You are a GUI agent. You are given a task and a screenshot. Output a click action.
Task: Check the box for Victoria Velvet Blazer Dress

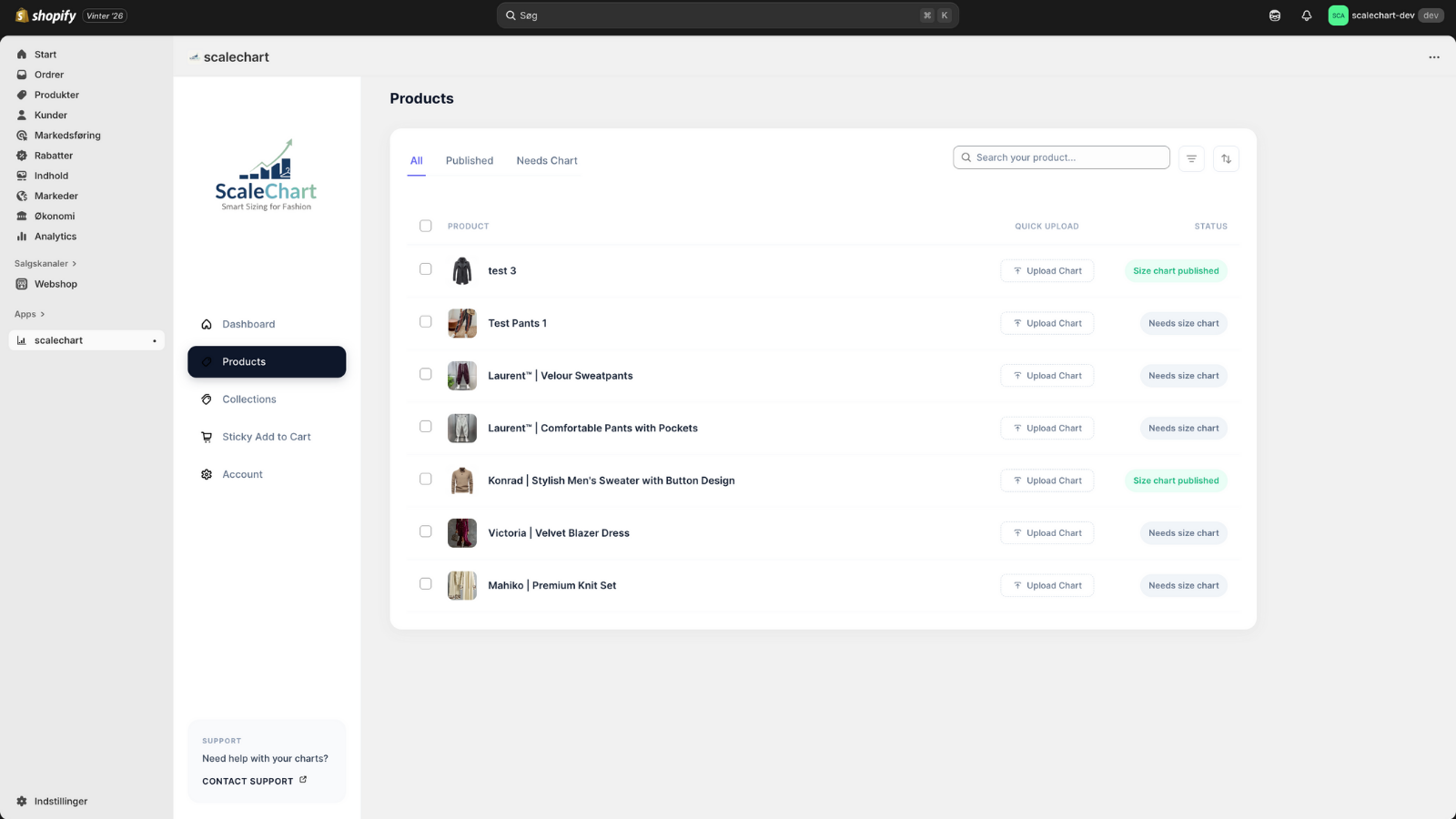[x=426, y=531]
